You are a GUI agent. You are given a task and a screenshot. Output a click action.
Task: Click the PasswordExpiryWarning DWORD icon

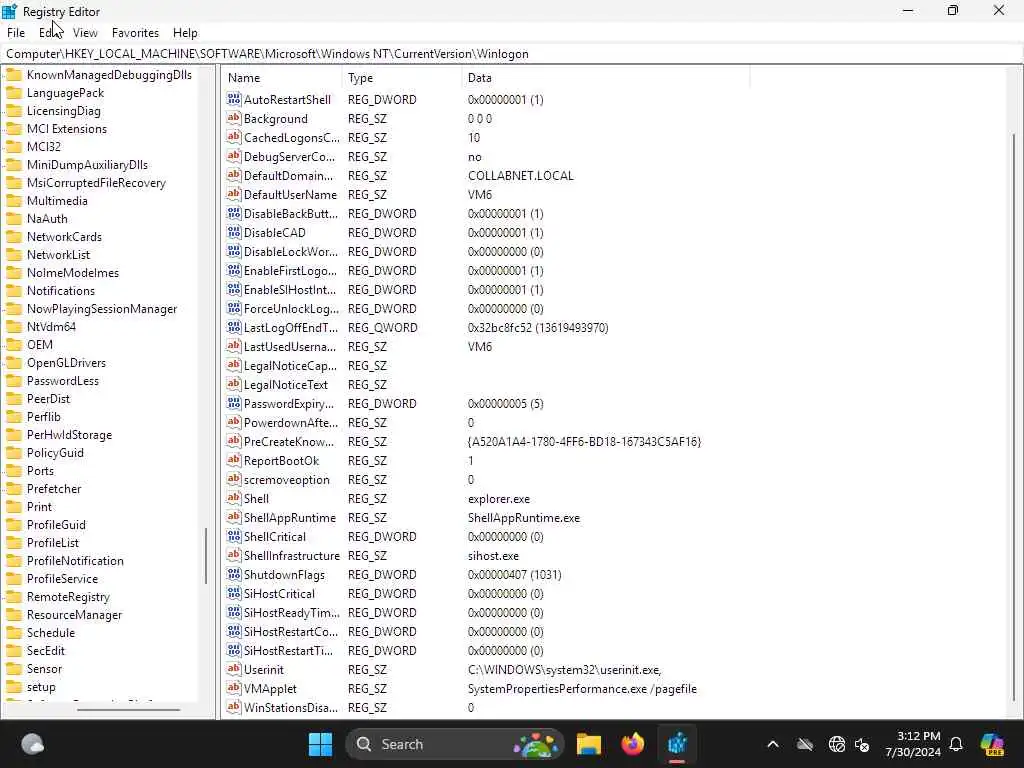[234, 404]
